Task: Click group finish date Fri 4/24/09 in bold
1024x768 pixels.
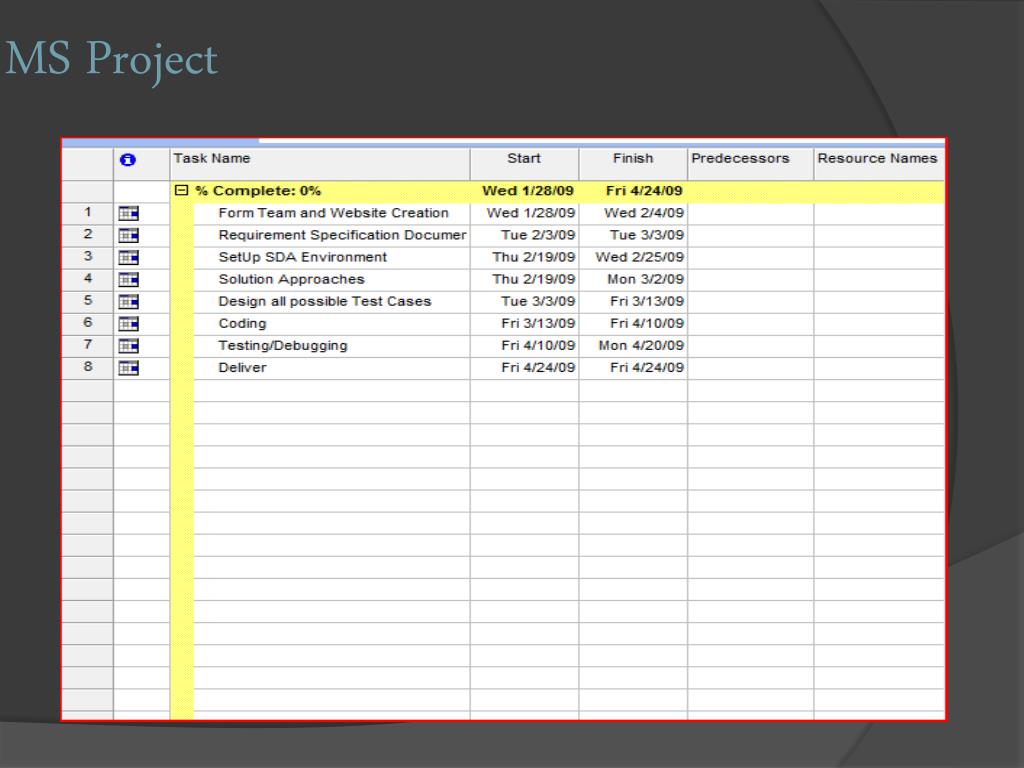Action: click(644, 191)
